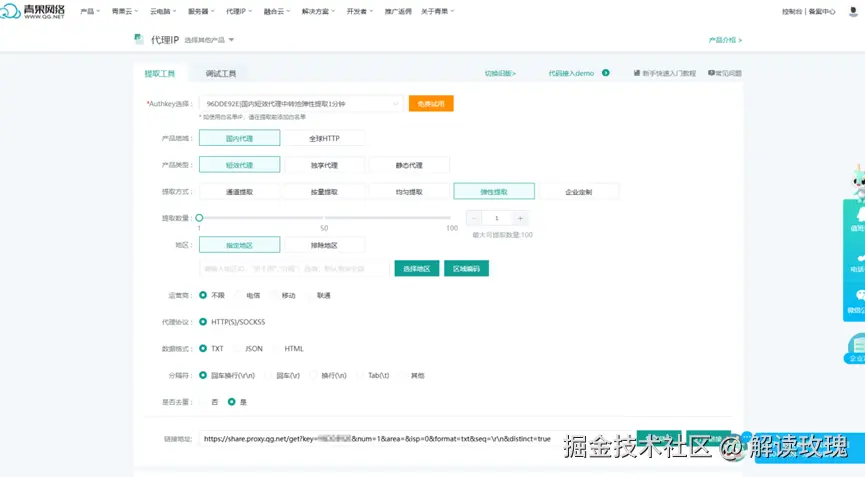Select the 电信 carrier radio button
The height and width of the screenshot is (477, 865).
(x=239, y=295)
